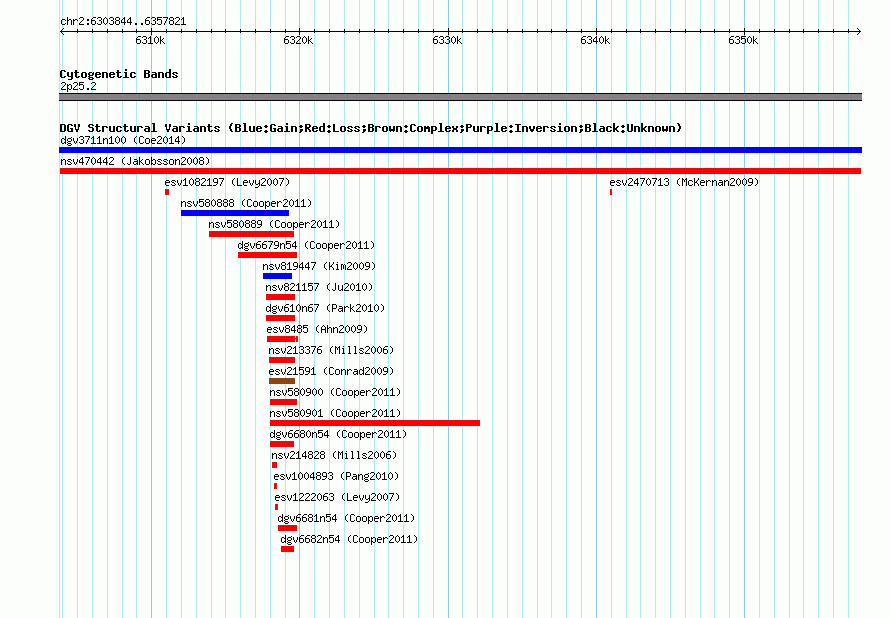This screenshot has height=618, width=890.
Task: Click the red nsv821157 loss bar
Action: click(x=280, y=297)
